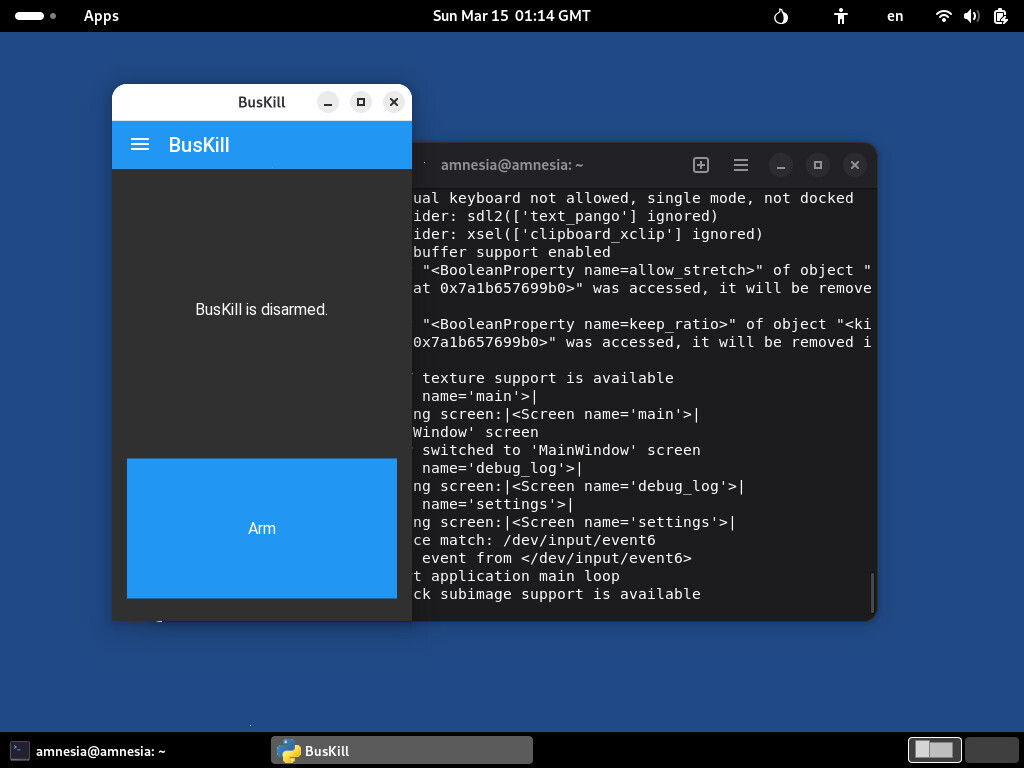This screenshot has height=768, width=1024.
Task: Open the BusKill hamburger navigation menu
Action: pos(140,145)
